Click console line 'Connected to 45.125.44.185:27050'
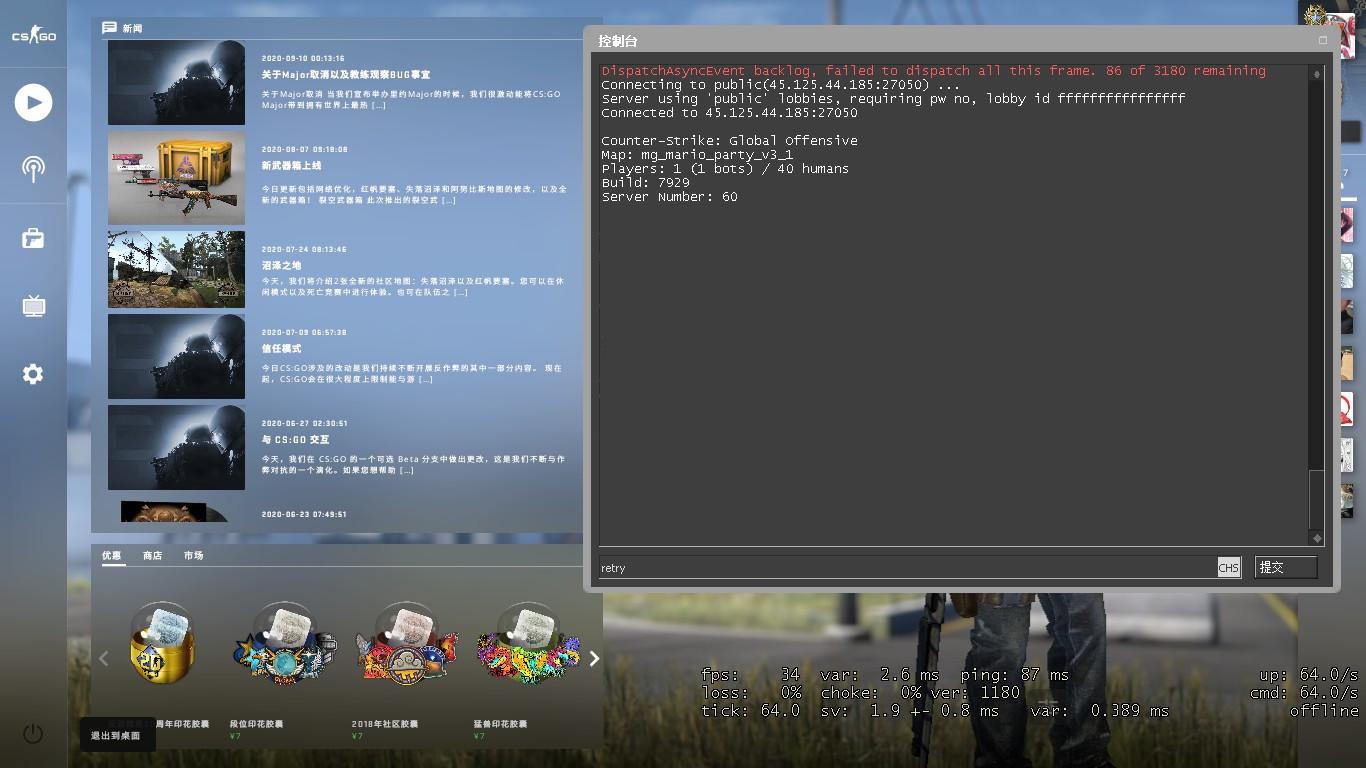The width and height of the screenshot is (1366, 768). [x=729, y=113]
